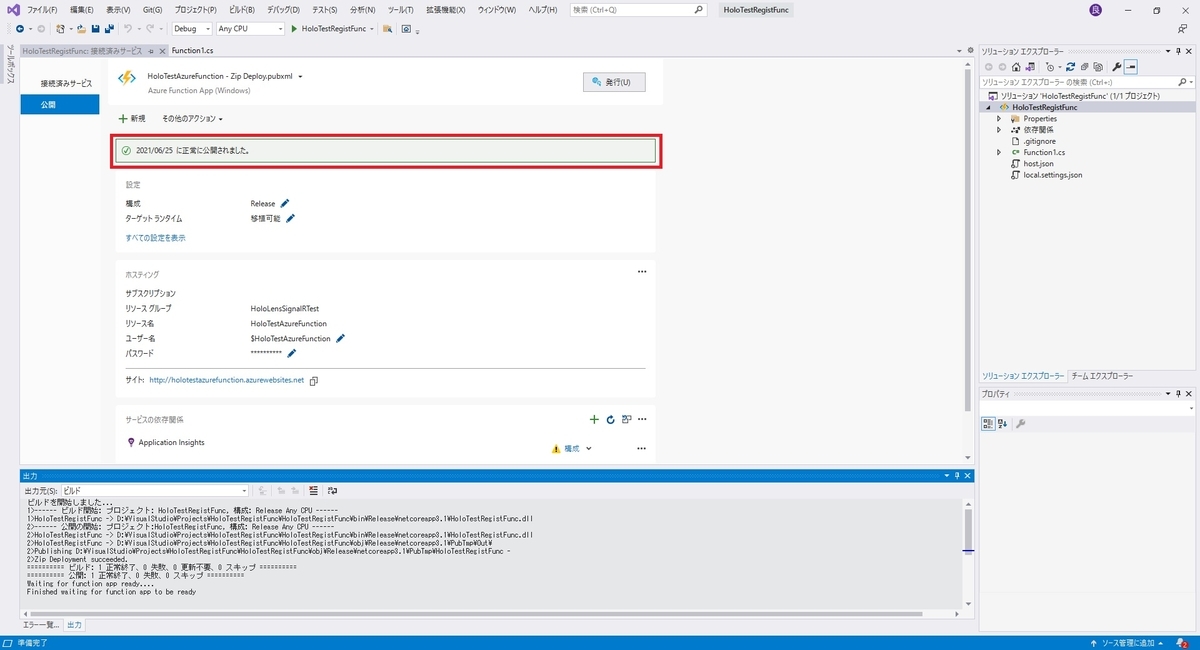1200x650 pixels.
Task: Open the ファイル(F) menu
Action: click(42, 10)
